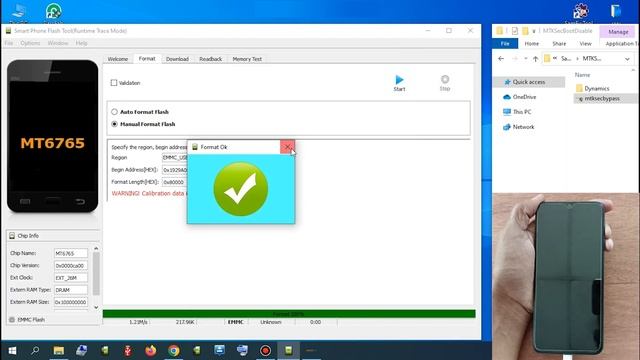Screen dimensions: 640x360
Task: Open Explorer File ribbon tab
Action: (505, 43)
